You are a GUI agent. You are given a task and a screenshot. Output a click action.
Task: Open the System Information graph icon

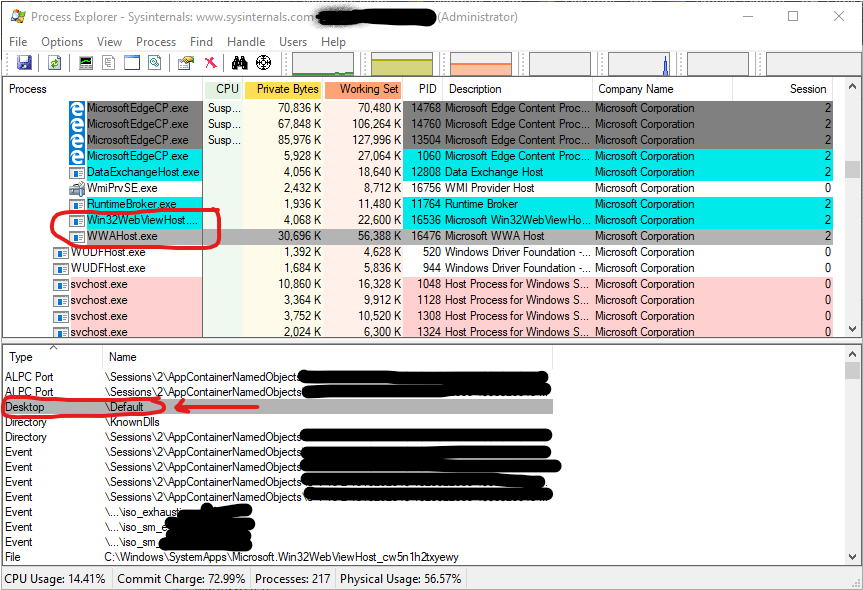point(86,63)
